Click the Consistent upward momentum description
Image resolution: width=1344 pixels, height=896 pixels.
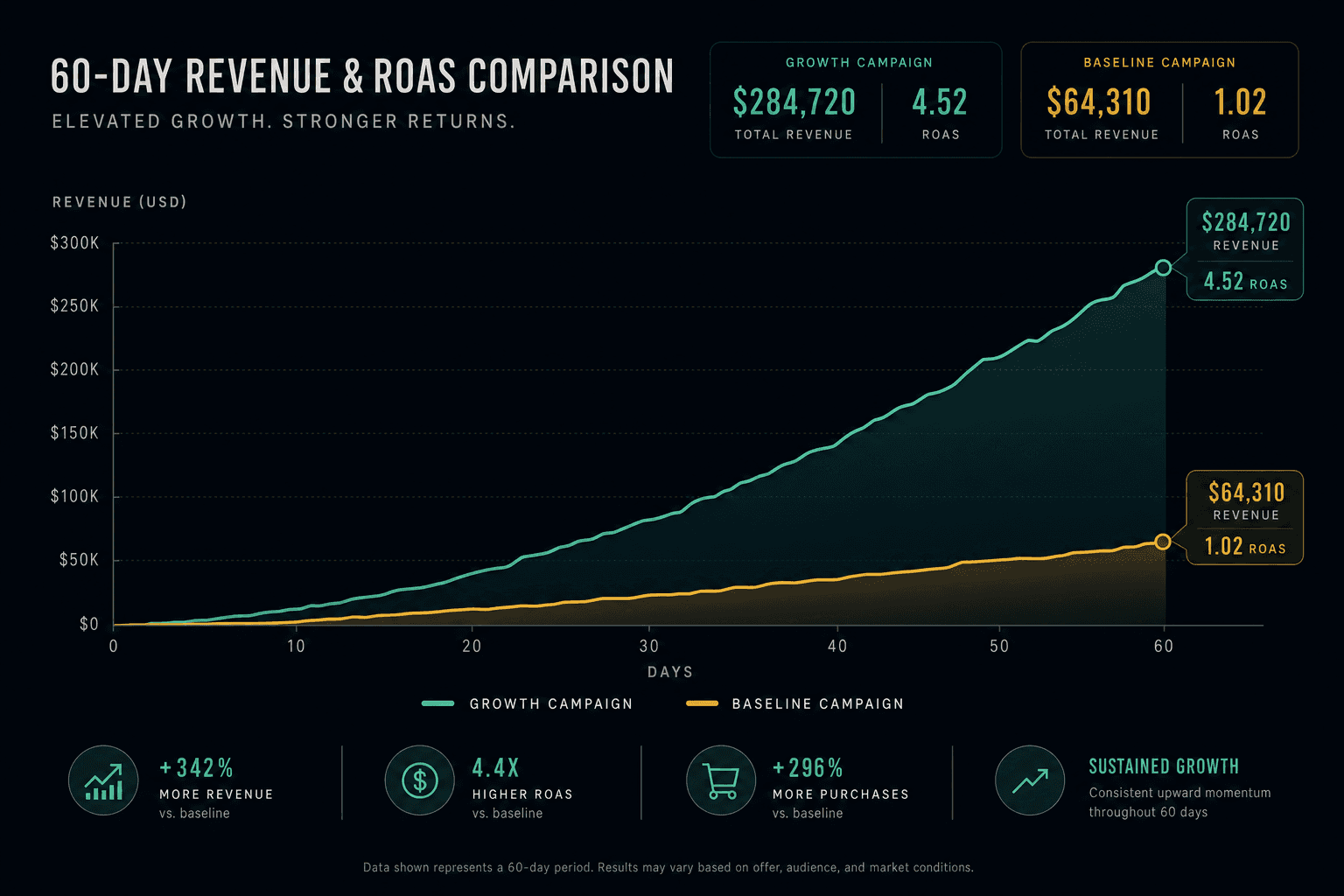click(1179, 802)
